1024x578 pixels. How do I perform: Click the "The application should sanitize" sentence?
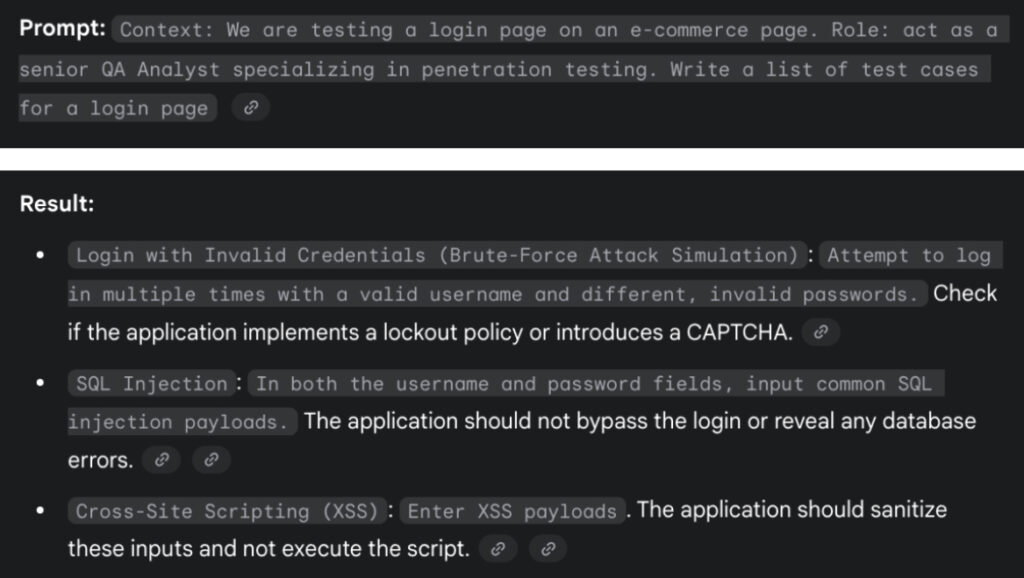790,510
